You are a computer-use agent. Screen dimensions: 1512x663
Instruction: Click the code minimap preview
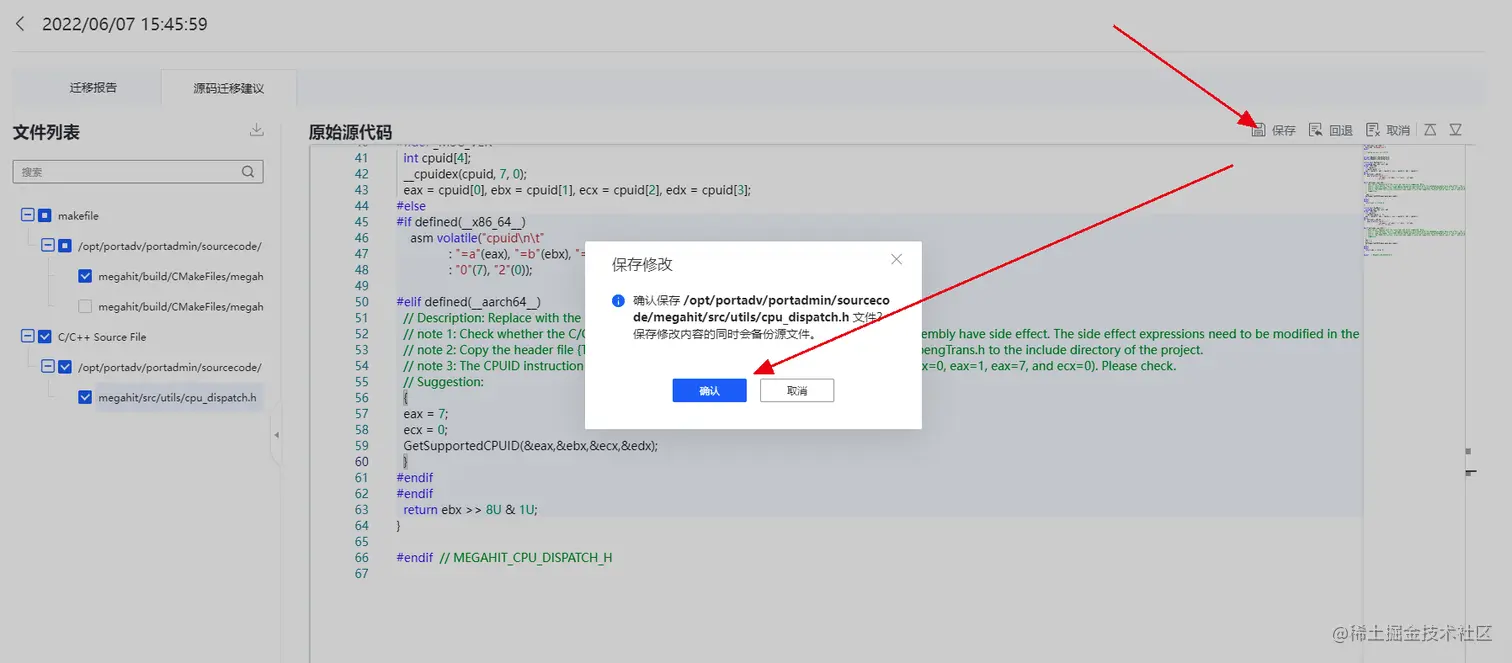1413,200
